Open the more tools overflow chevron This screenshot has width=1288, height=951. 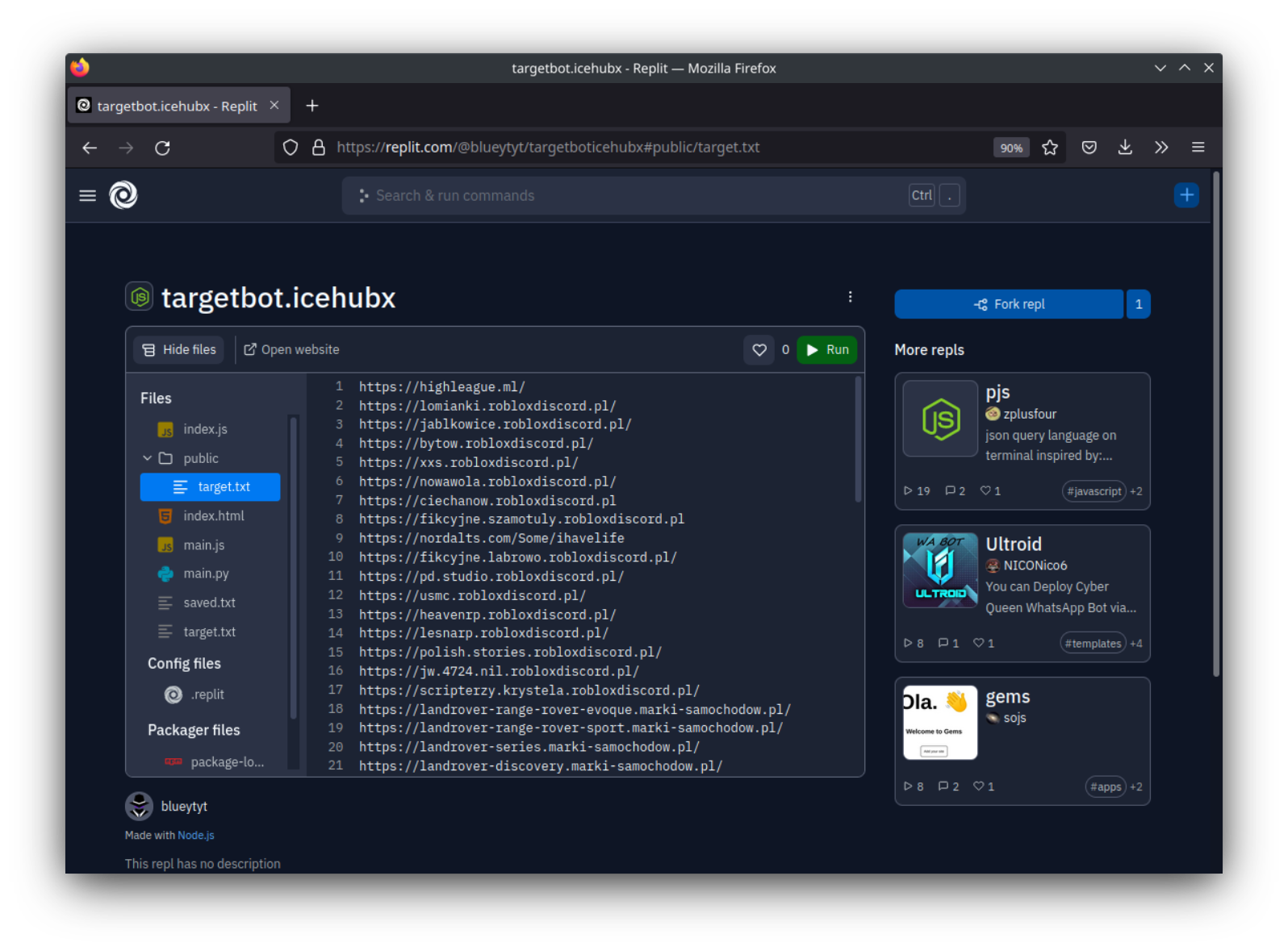tap(1161, 148)
